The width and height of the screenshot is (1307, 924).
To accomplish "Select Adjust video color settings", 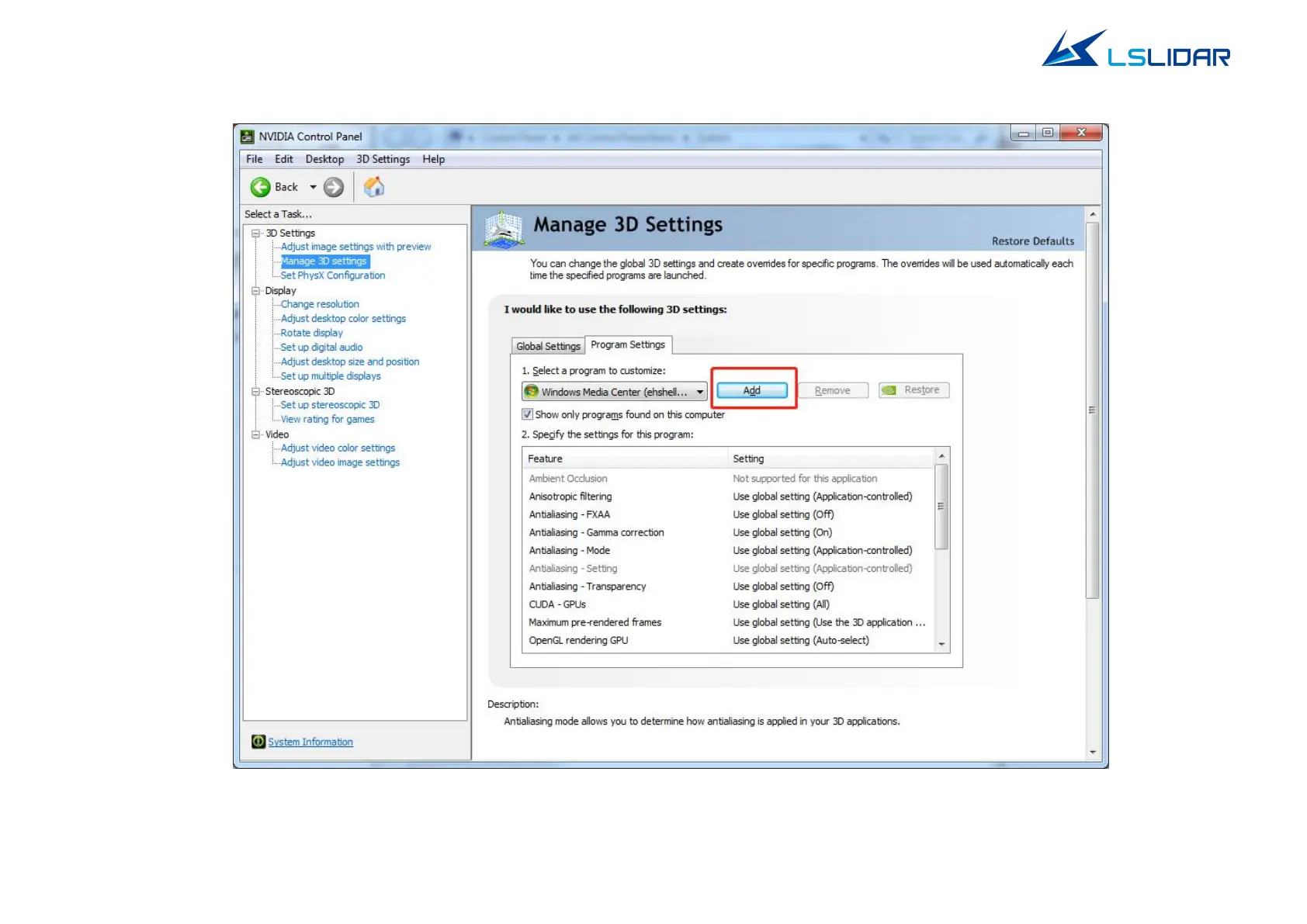I will [338, 448].
